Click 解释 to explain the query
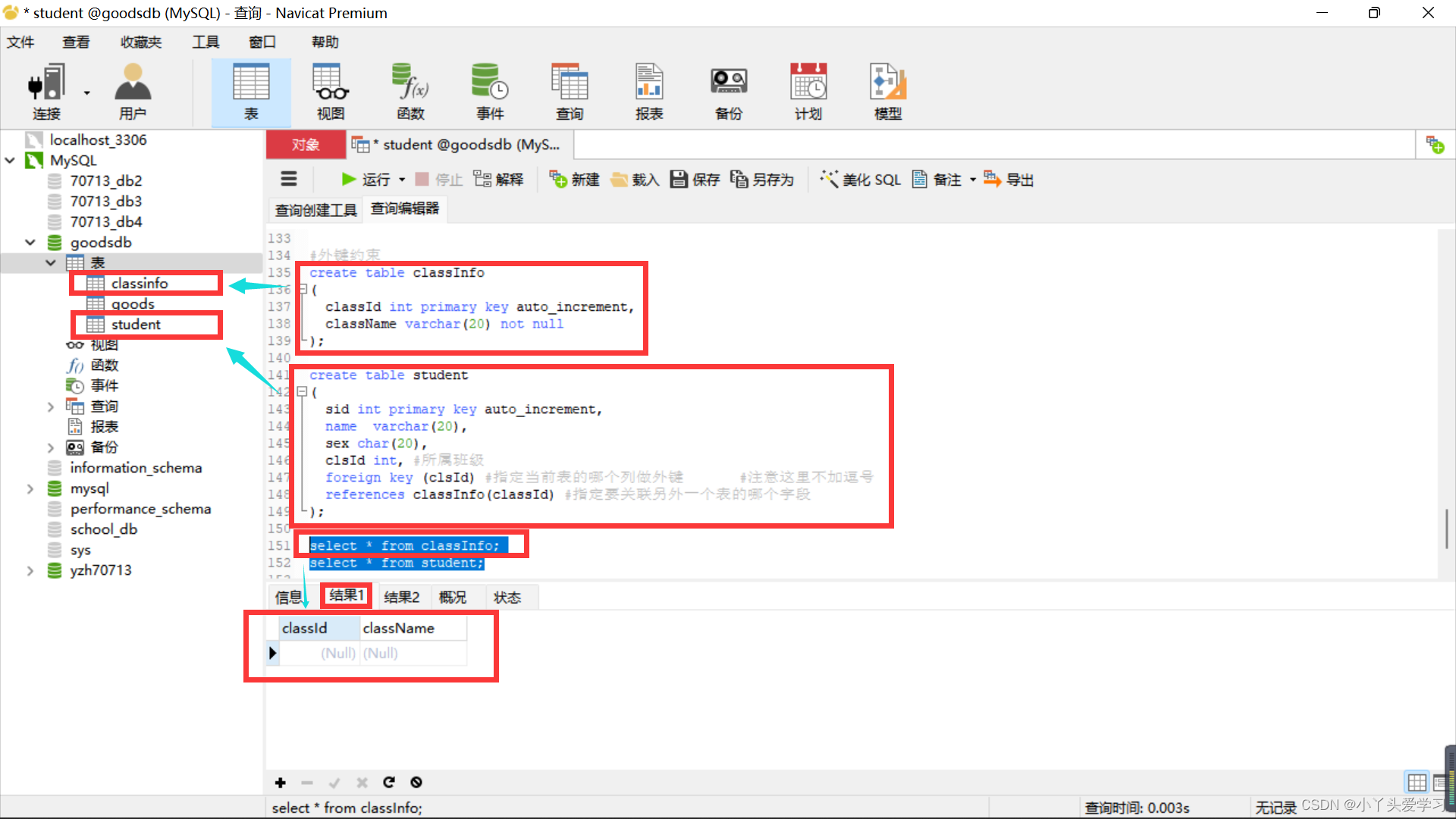1456x819 pixels. (498, 180)
